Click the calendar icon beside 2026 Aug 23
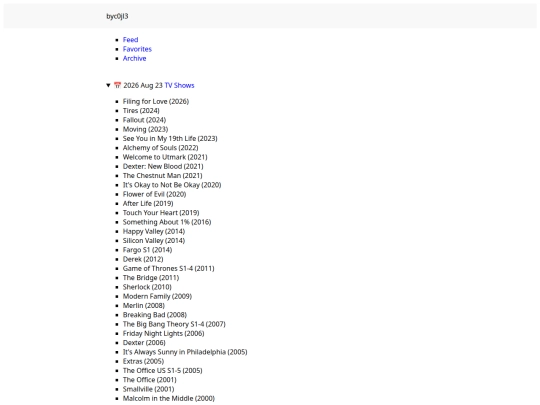Screen dimensions: 540x405 point(117,85)
